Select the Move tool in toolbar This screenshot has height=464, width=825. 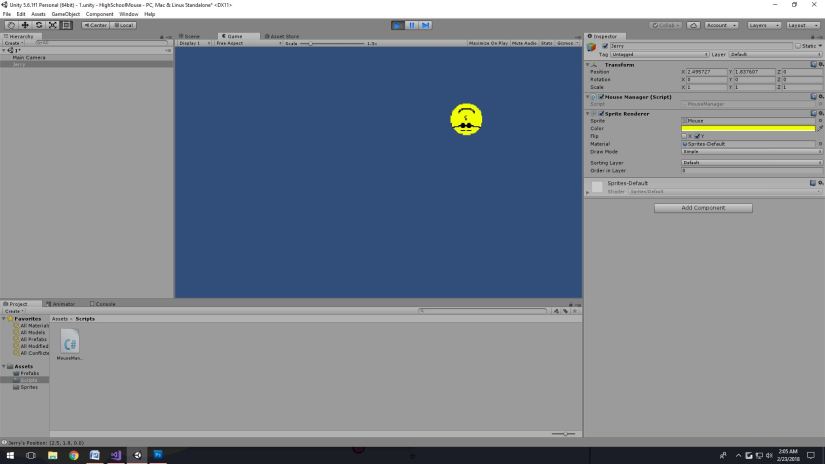25,25
